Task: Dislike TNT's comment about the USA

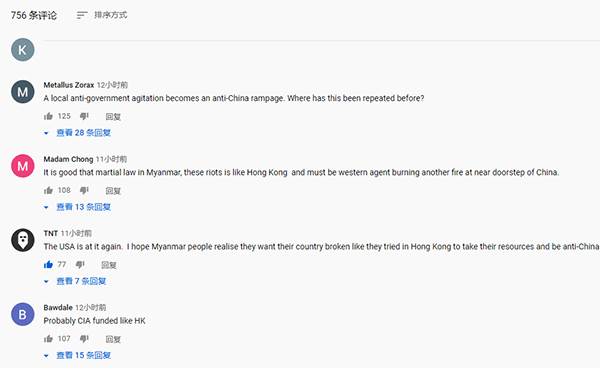Action: pos(80,265)
